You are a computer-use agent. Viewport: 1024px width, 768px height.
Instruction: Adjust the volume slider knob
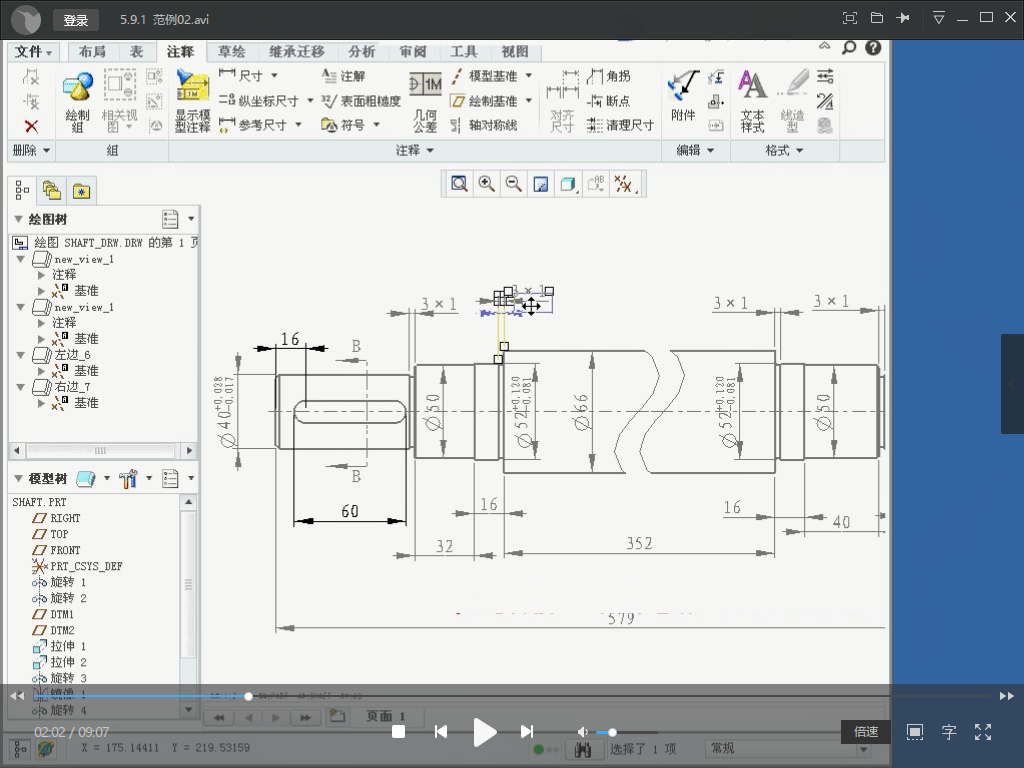612,732
